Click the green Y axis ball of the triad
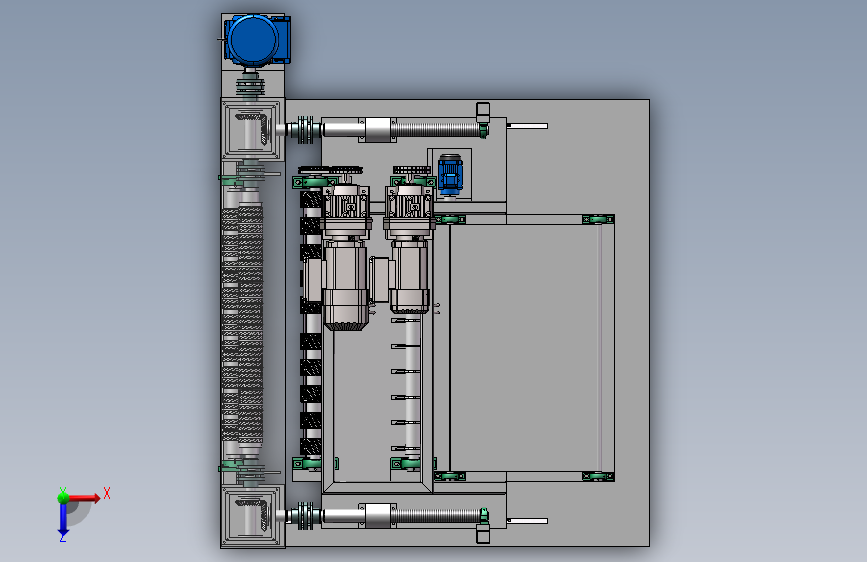867x562 pixels. pyautogui.click(x=63, y=497)
